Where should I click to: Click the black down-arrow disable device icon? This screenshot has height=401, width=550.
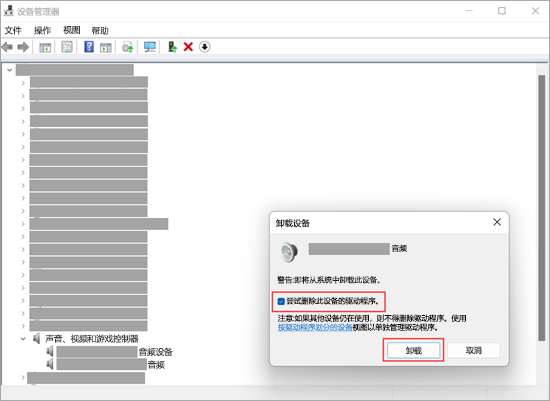pyautogui.click(x=205, y=47)
